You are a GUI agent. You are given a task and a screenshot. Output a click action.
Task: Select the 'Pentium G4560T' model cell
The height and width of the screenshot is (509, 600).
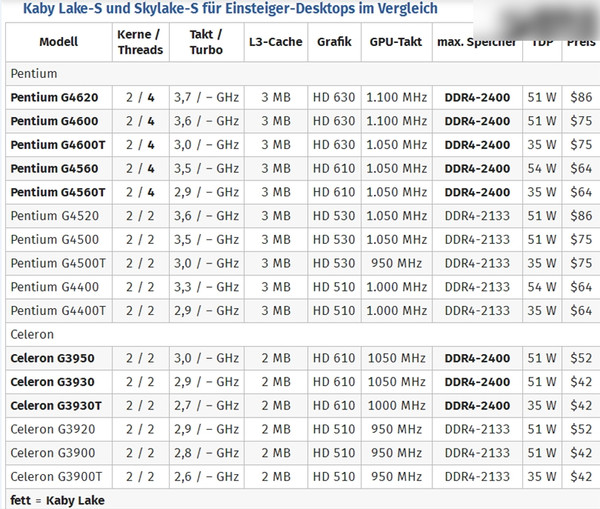(x=58, y=192)
